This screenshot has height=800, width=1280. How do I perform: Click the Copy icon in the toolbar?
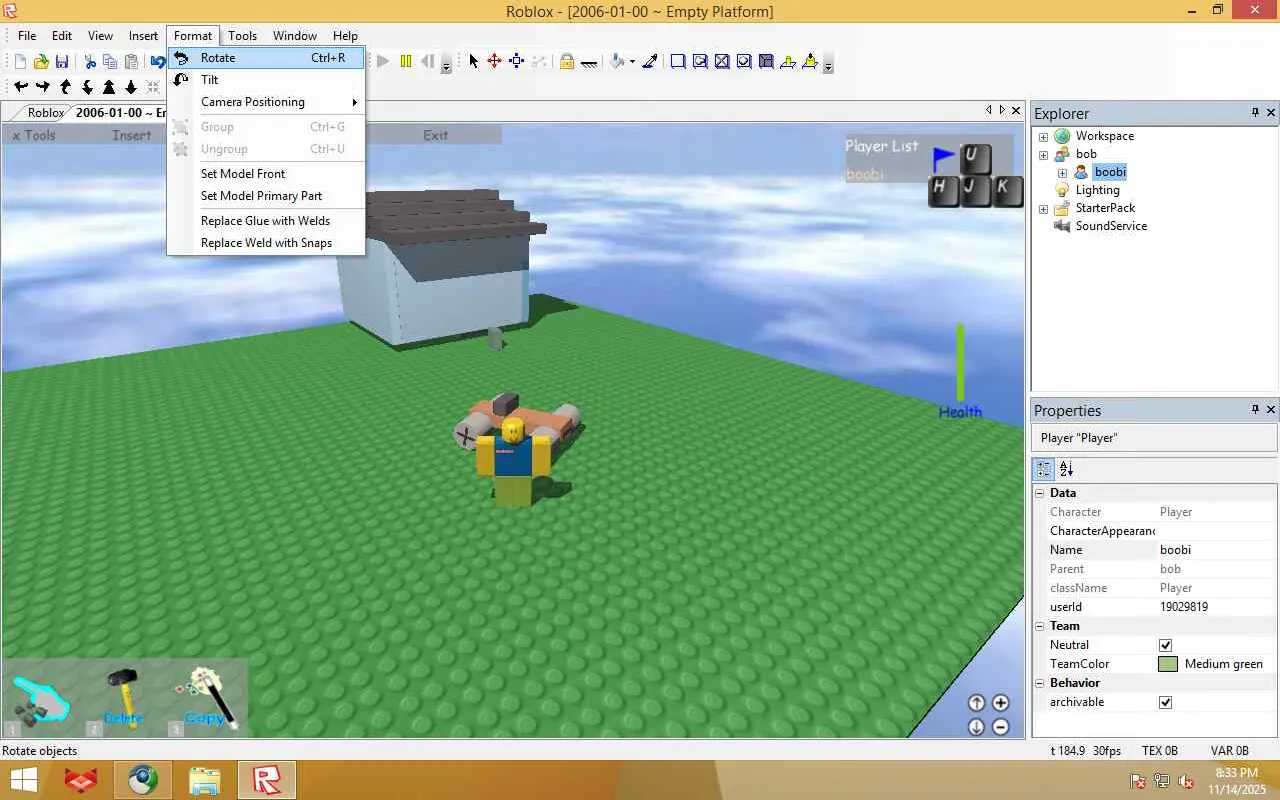pyautogui.click(x=110, y=62)
